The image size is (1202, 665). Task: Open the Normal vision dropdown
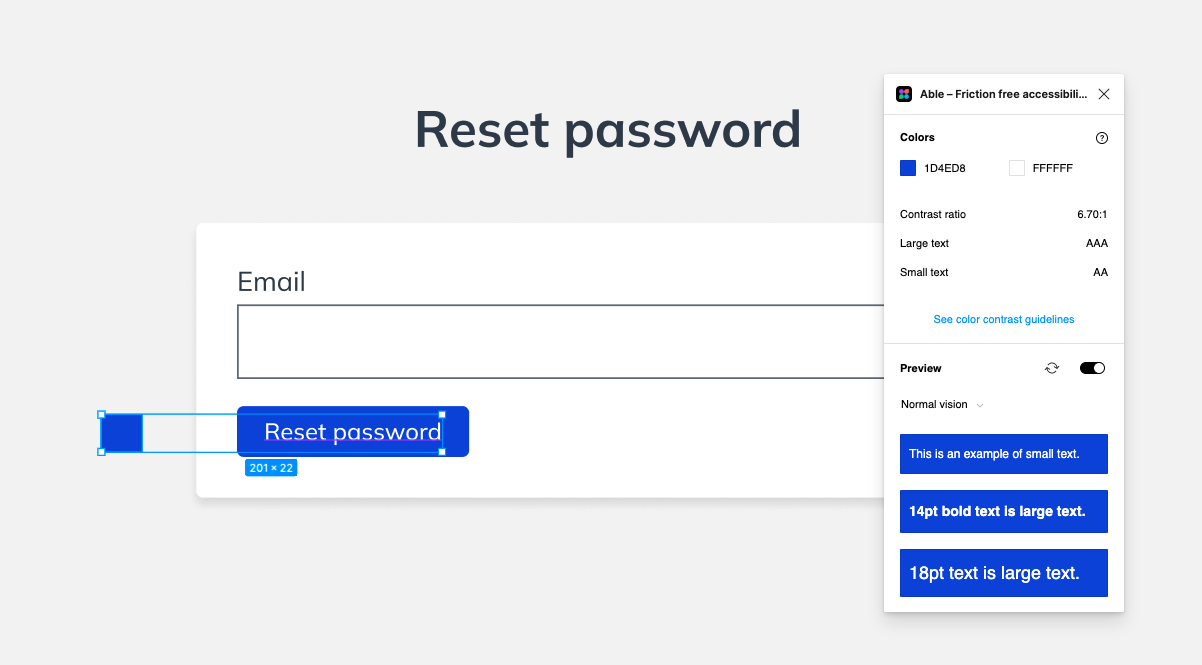[x=941, y=404]
